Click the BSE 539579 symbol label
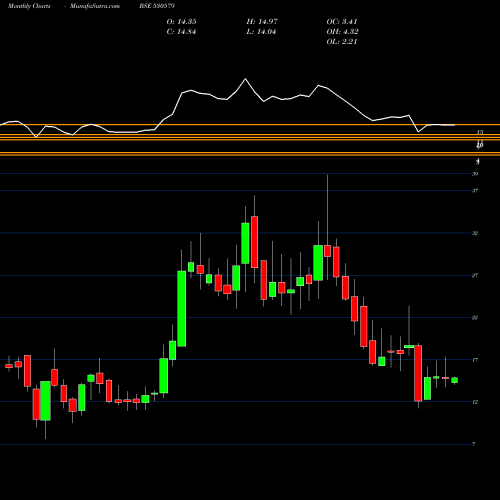The width and height of the screenshot is (500, 500). click(157, 6)
